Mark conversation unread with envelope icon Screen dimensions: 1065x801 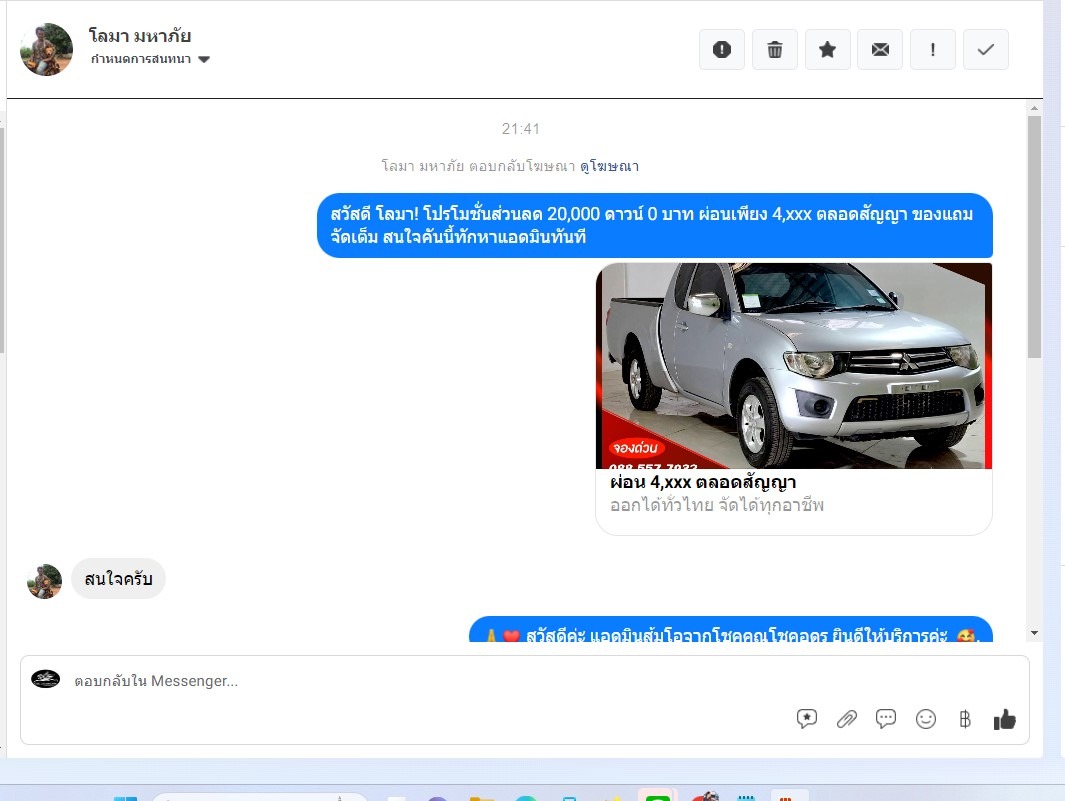(x=880, y=49)
